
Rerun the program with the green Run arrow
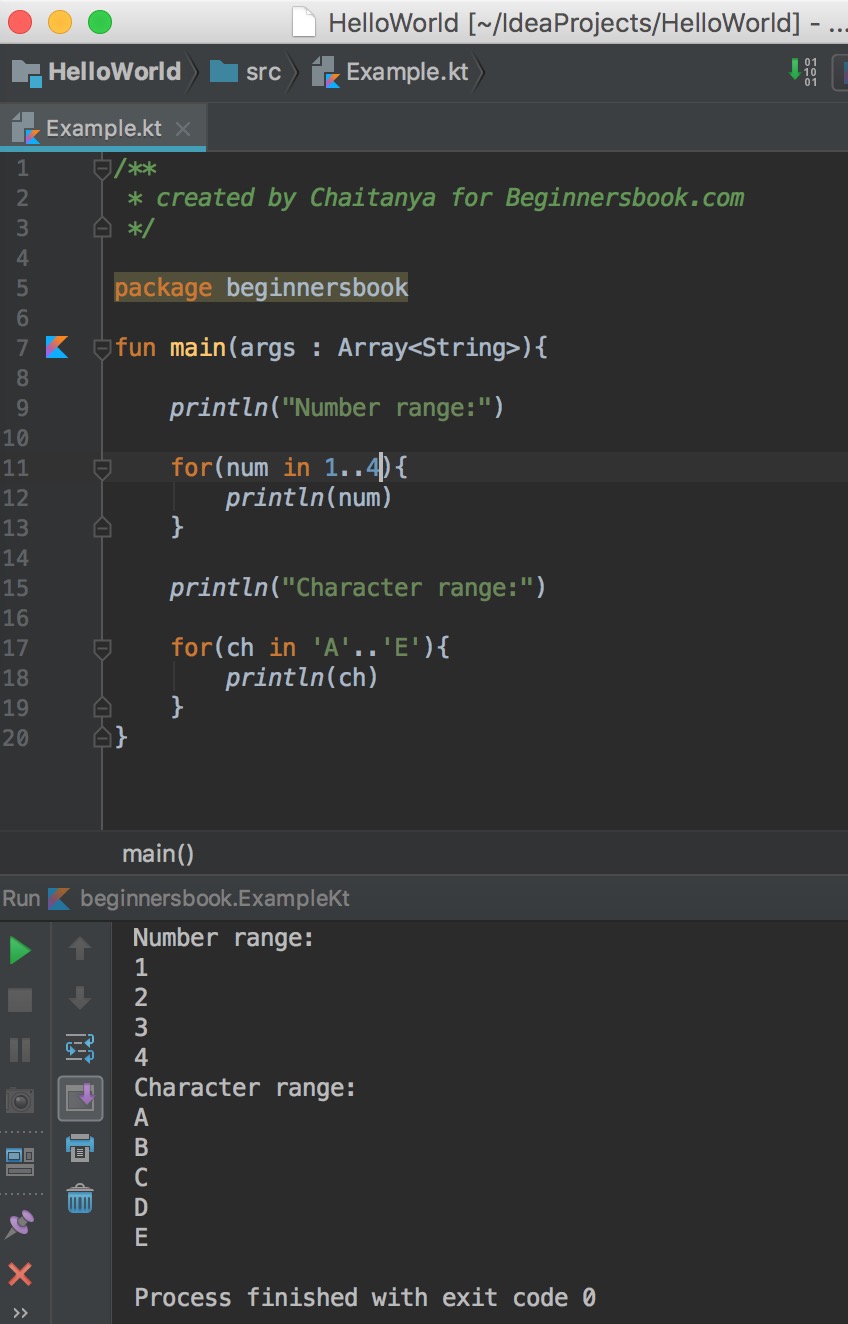tap(18, 949)
